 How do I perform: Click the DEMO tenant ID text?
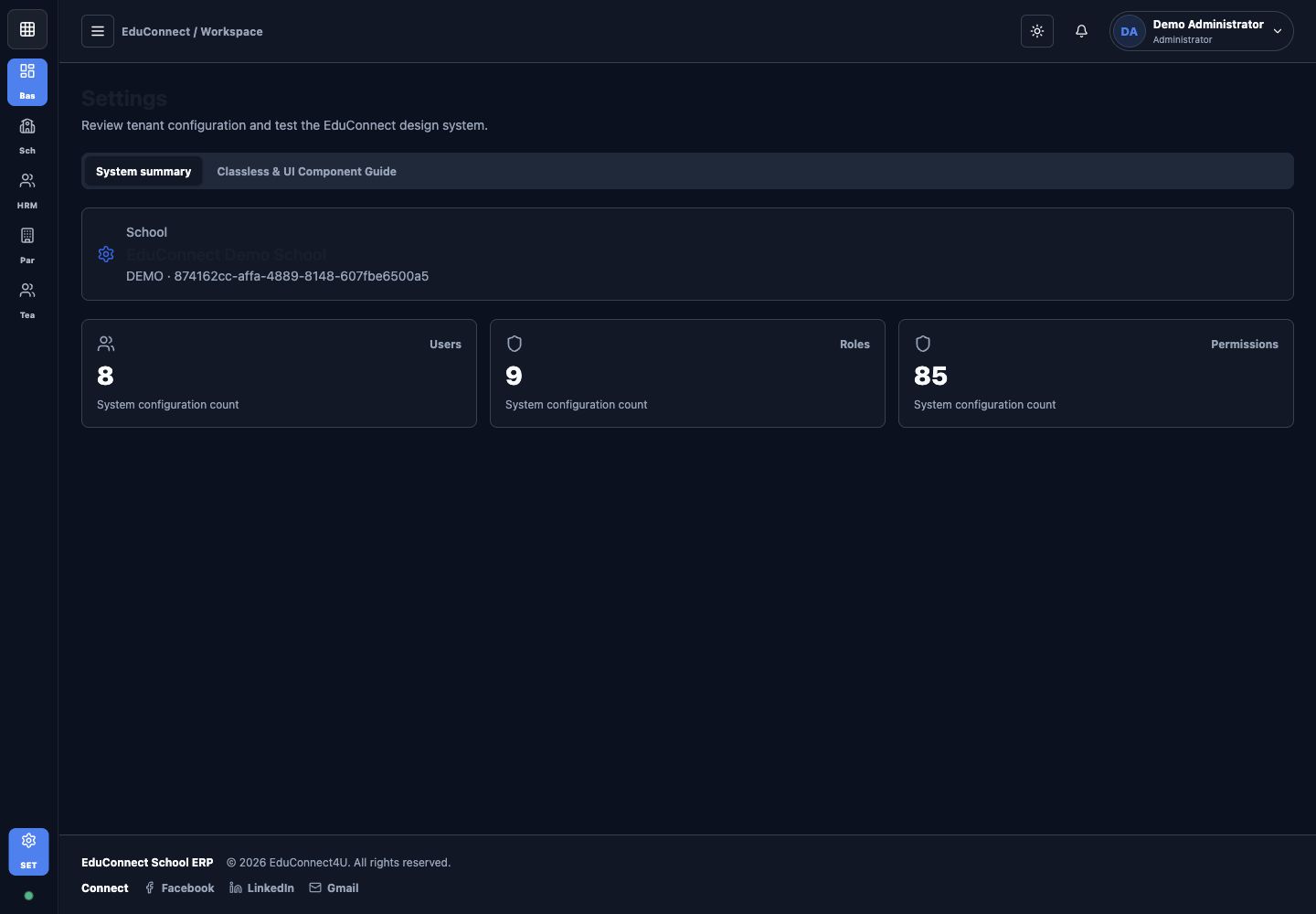tap(277, 276)
